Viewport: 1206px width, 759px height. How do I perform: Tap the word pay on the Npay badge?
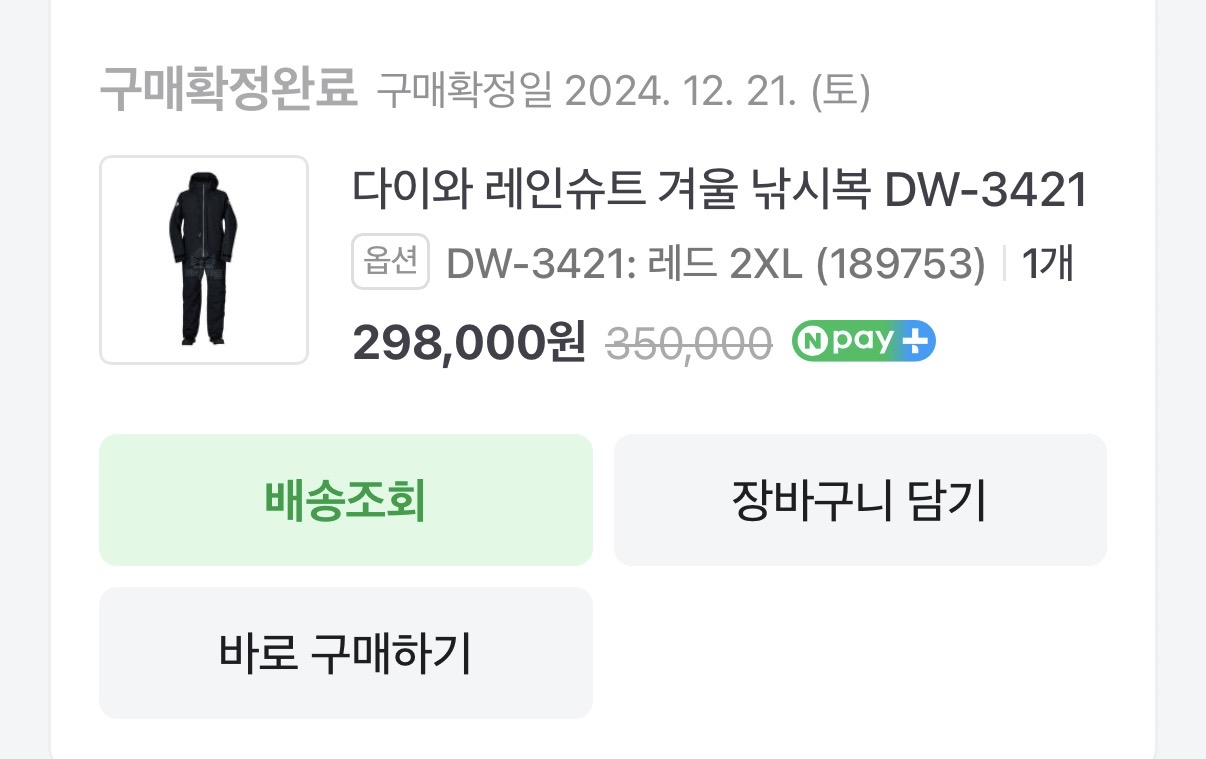[x=863, y=343]
